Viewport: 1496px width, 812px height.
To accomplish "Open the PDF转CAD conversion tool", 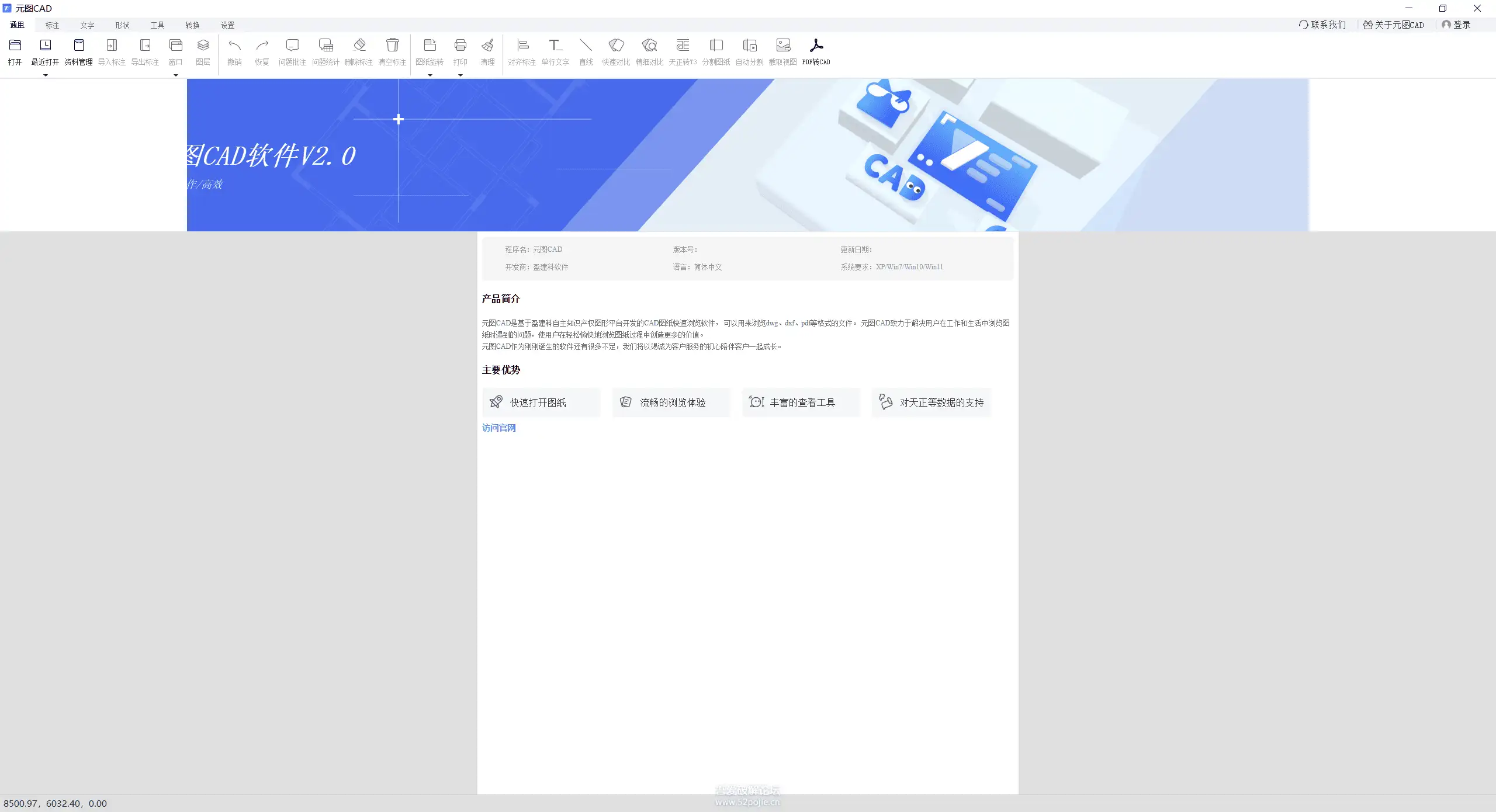I will 816,53.
